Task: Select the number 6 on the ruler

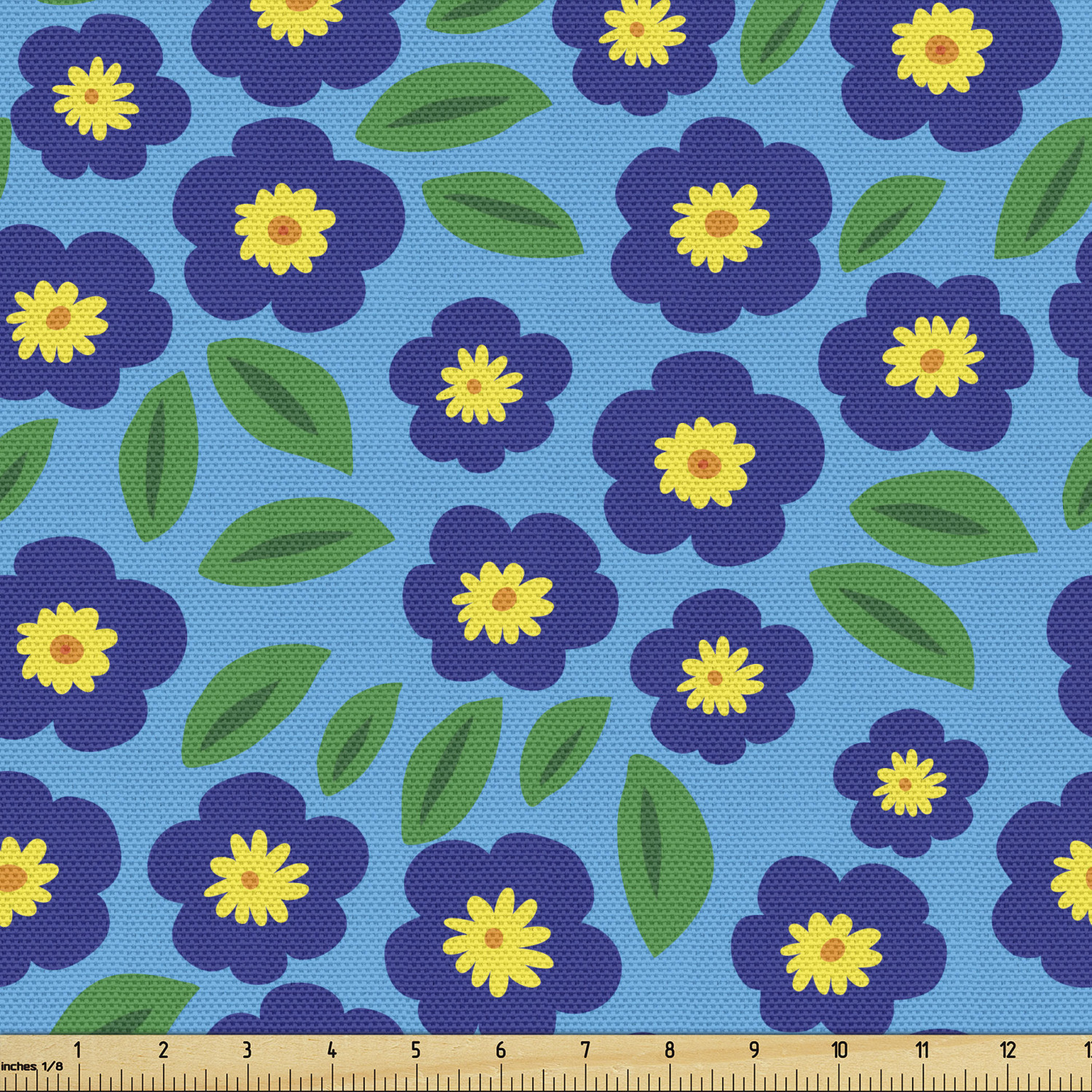Action: [x=501, y=1050]
